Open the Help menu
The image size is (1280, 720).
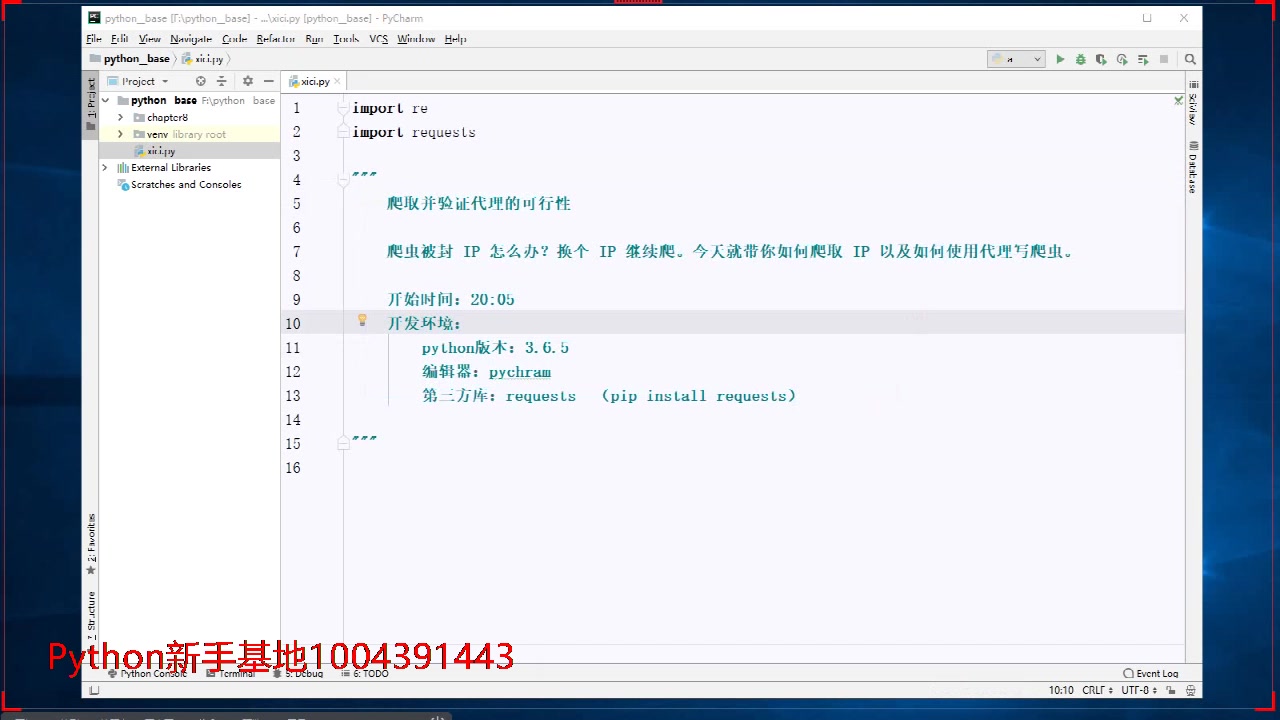tap(455, 39)
